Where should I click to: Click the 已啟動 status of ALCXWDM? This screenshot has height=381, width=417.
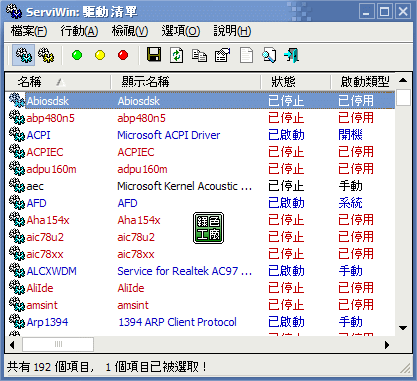tap(286, 271)
